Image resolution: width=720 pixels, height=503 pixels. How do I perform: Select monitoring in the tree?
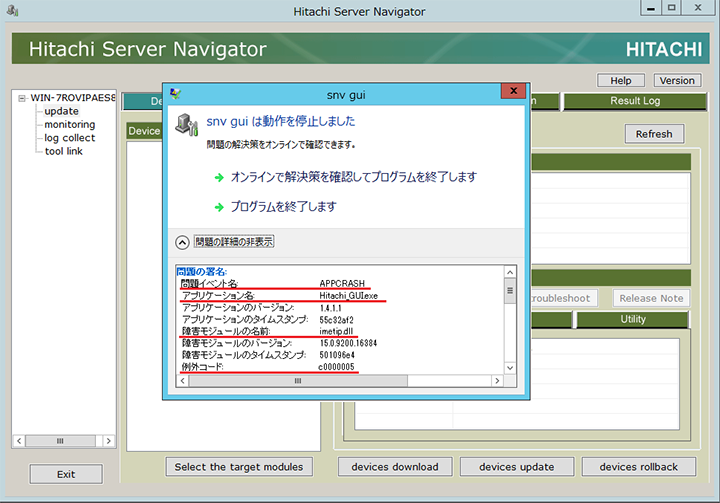[70, 124]
